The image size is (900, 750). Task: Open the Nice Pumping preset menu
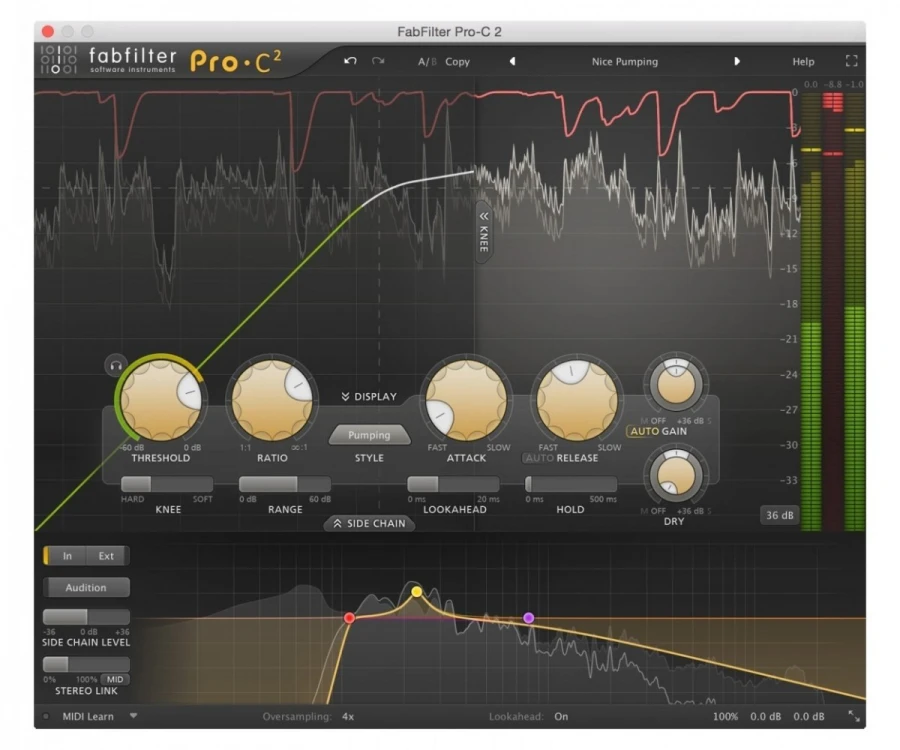[624, 61]
